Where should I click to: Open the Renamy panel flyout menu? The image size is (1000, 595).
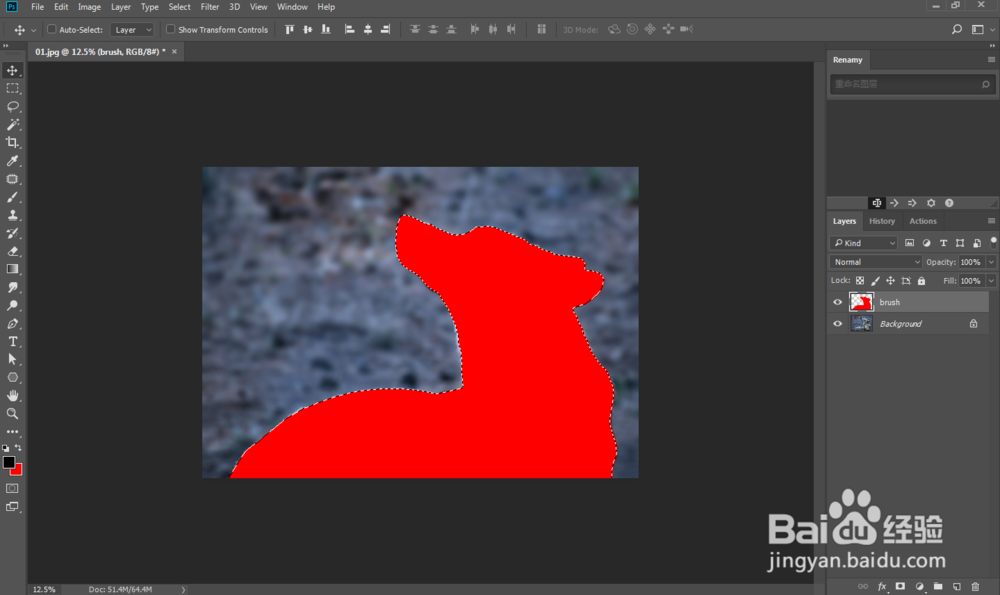[x=991, y=59]
